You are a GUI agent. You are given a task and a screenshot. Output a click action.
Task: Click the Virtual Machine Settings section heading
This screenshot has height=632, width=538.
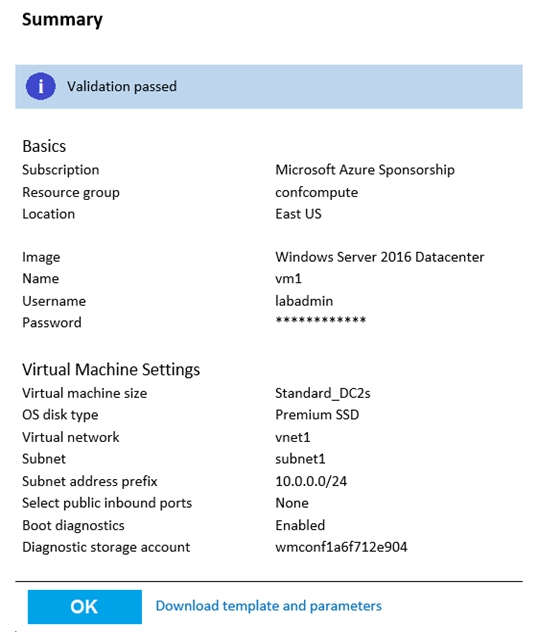point(111,370)
